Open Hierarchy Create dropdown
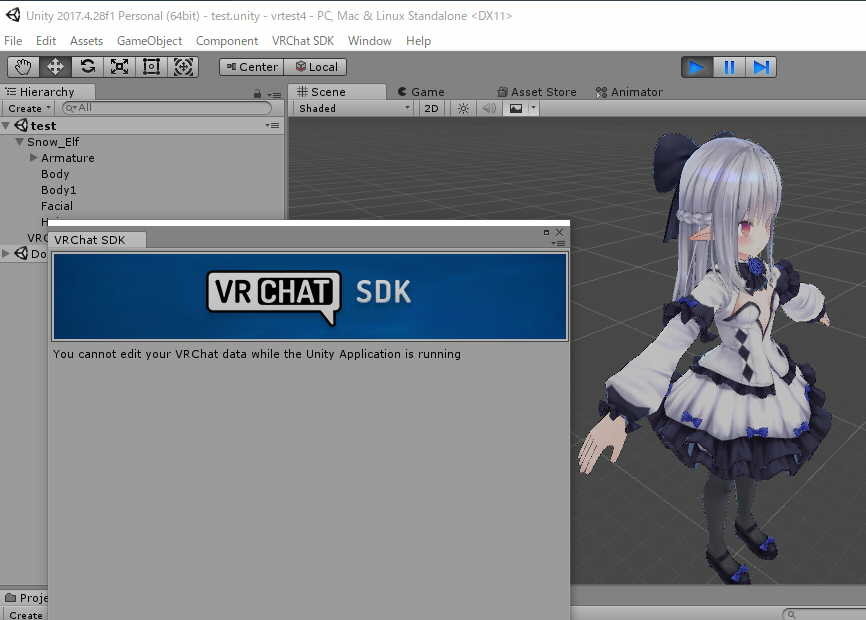Image resolution: width=866 pixels, height=620 pixels. point(29,108)
